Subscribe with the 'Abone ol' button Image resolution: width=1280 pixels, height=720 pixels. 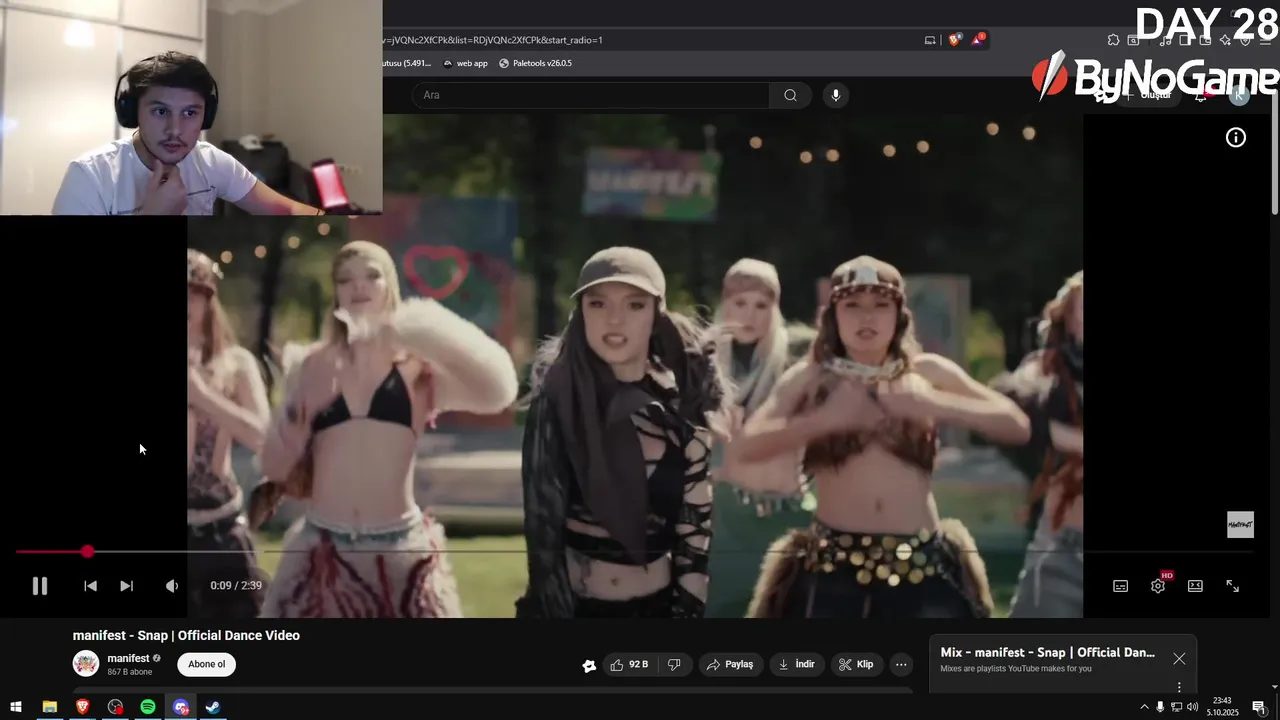(x=207, y=664)
